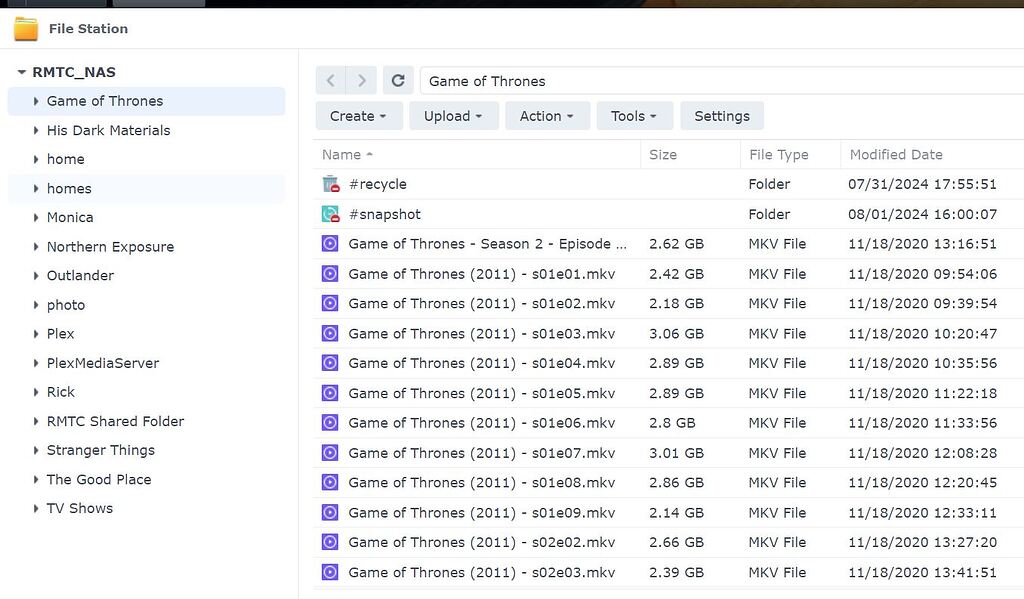Click video icon for s01e08.mkv

330,482
